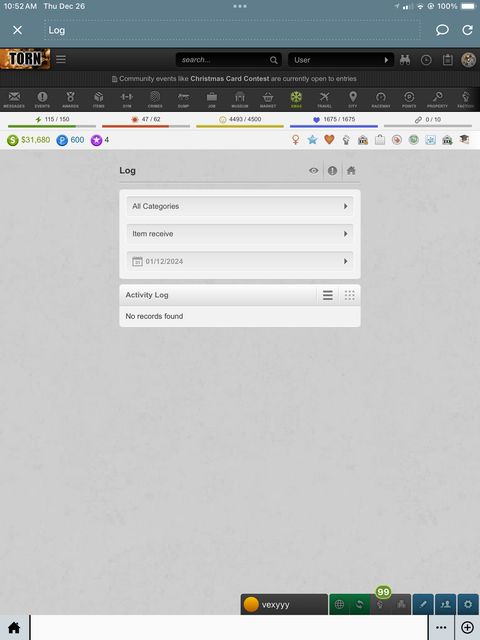
Task: Click the search magnifier icon
Action: [x=273, y=60]
